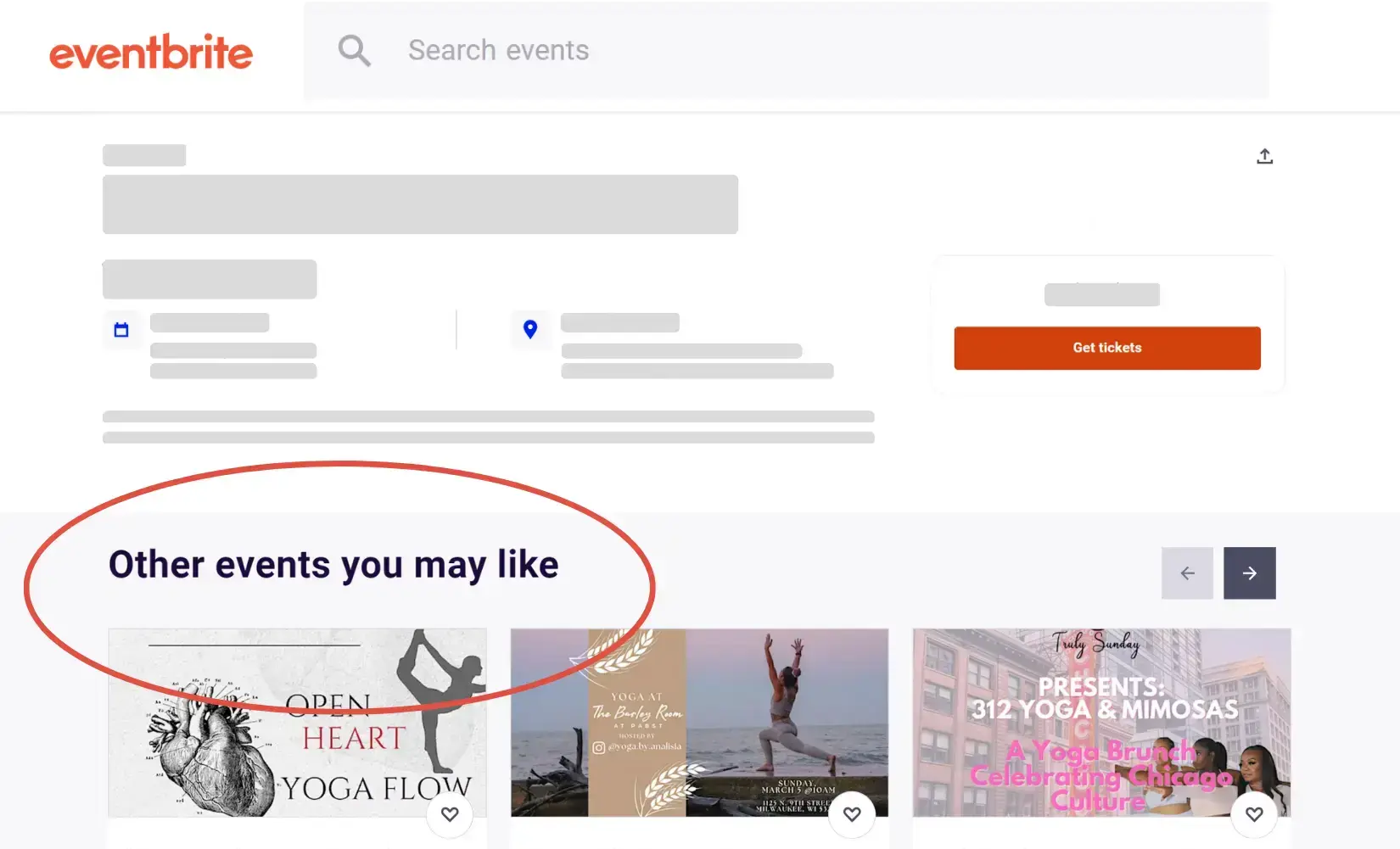The width and height of the screenshot is (1400, 849).
Task: Click the Get tickets button
Action: (1106, 348)
